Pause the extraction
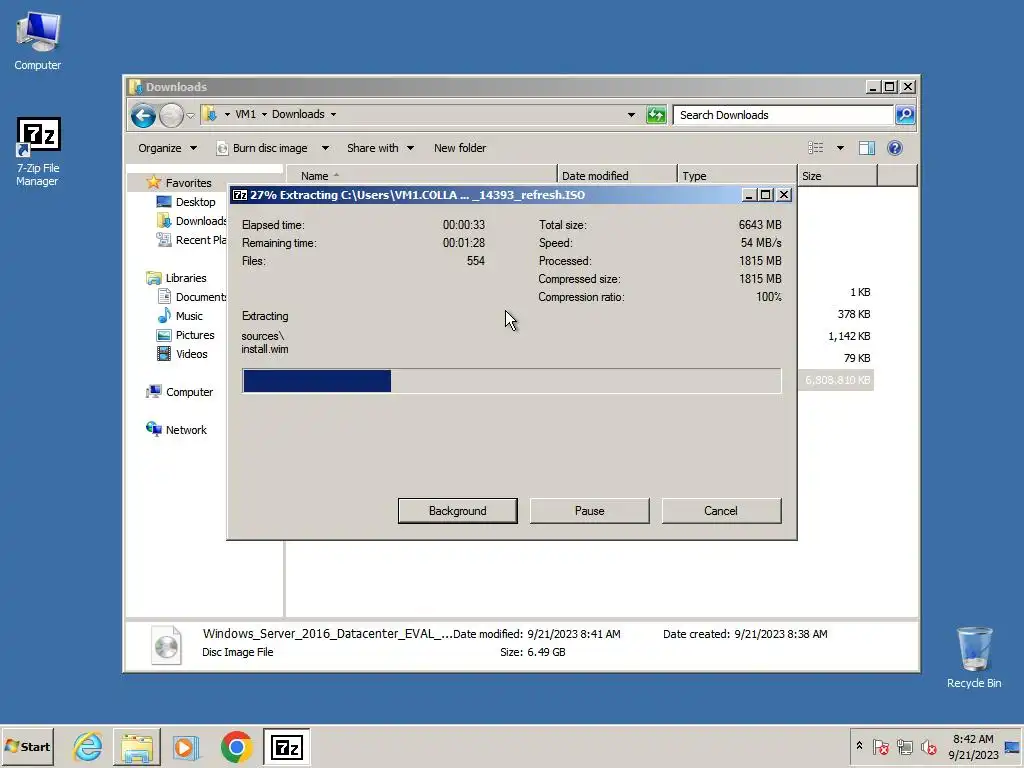Viewport: 1024px width, 768px height. click(589, 511)
